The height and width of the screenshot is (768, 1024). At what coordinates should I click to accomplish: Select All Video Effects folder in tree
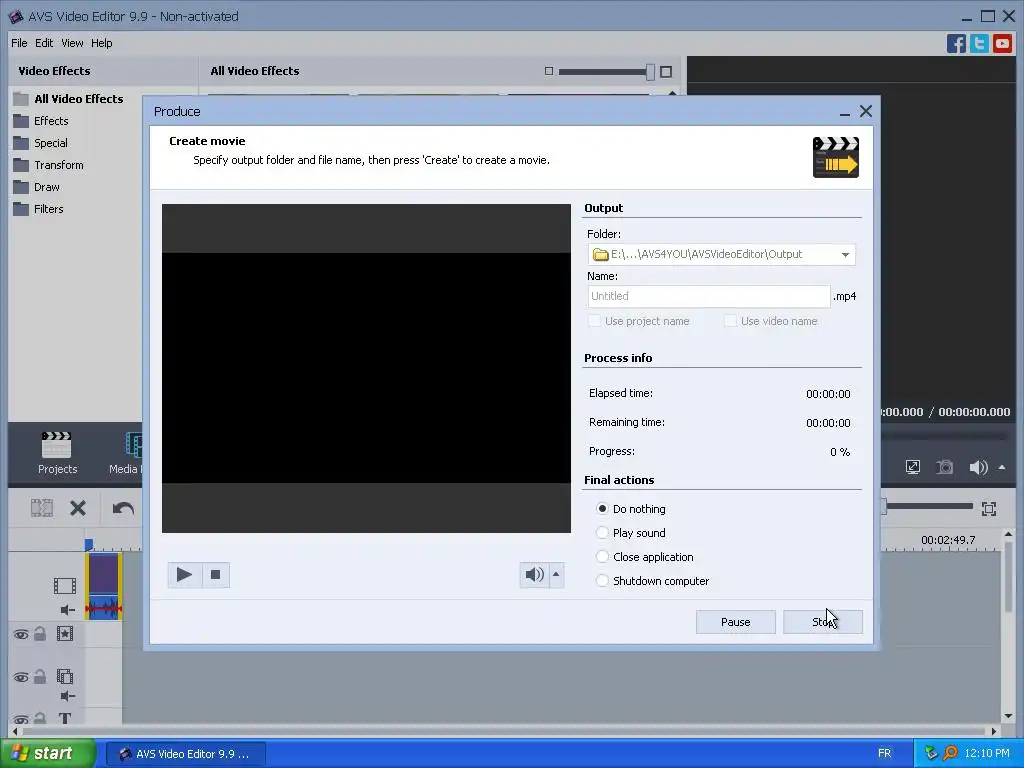click(69, 99)
